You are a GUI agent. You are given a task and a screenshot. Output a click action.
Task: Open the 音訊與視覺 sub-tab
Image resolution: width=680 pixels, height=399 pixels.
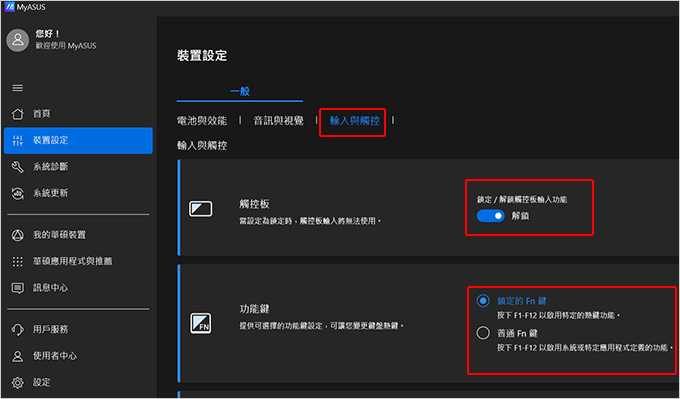pyautogui.click(x=278, y=121)
